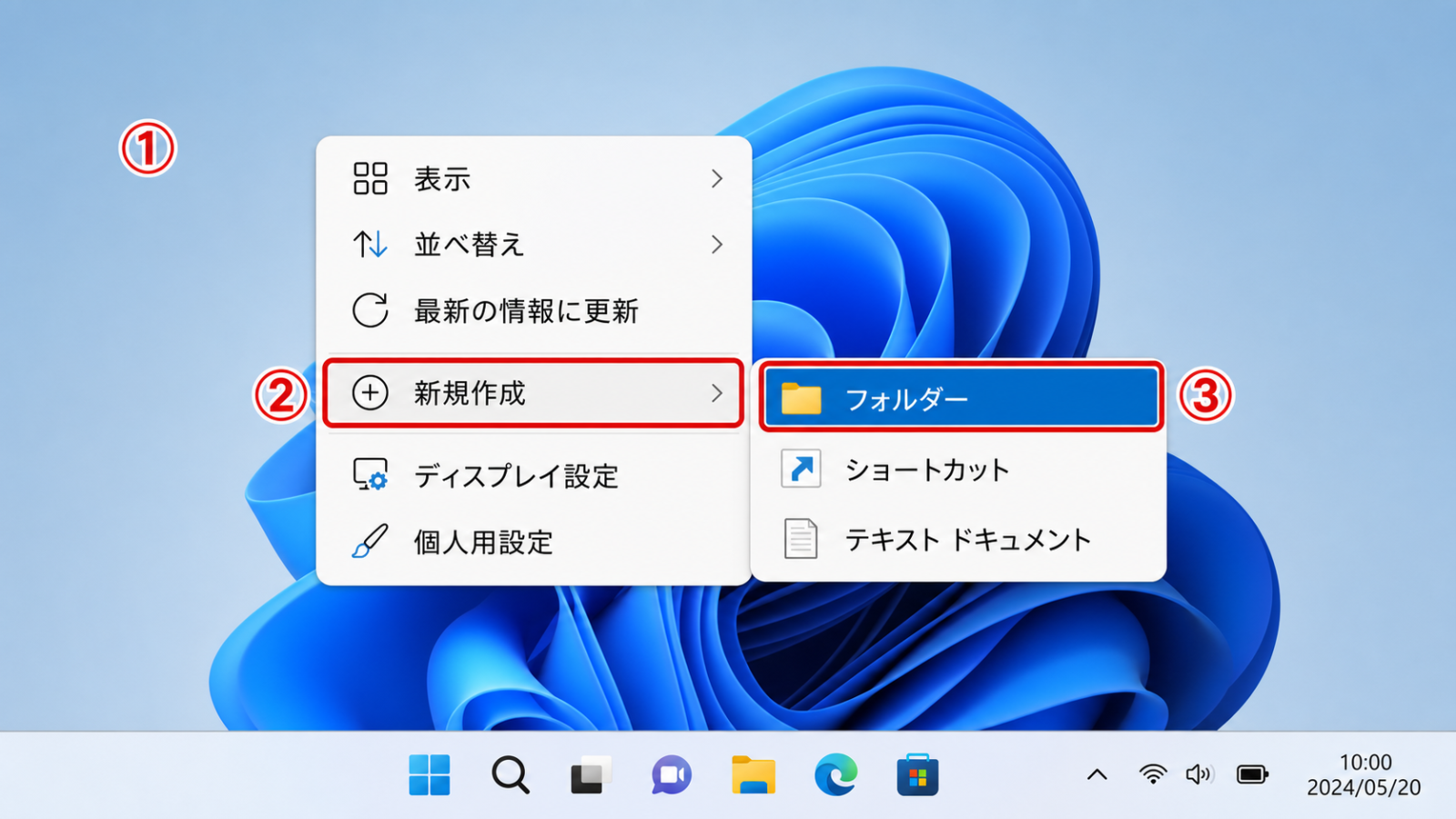Image resolution: width=1456 pixels, height=819 pixels.
Task: Open the 並べ替え menu entry
Action: tap(533, 245)
